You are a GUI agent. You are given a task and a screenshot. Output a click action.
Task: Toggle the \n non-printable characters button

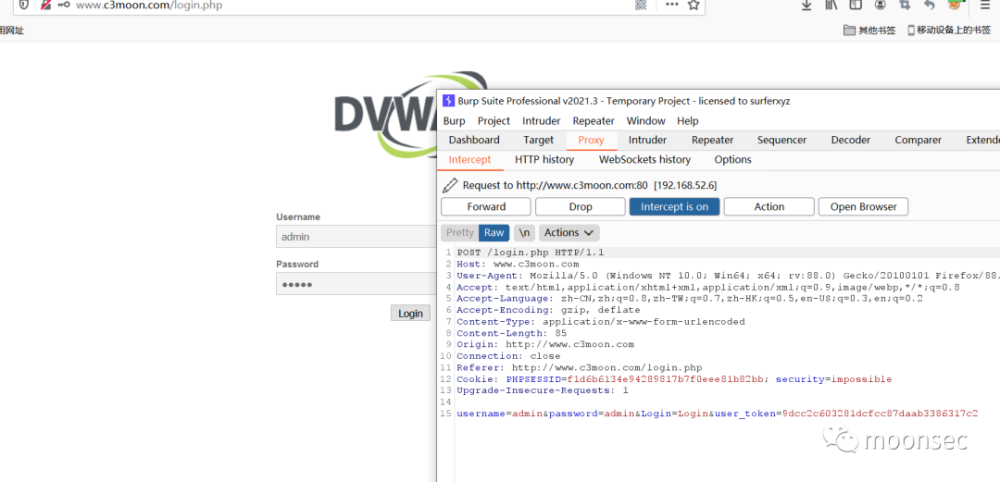click(524, 233)
